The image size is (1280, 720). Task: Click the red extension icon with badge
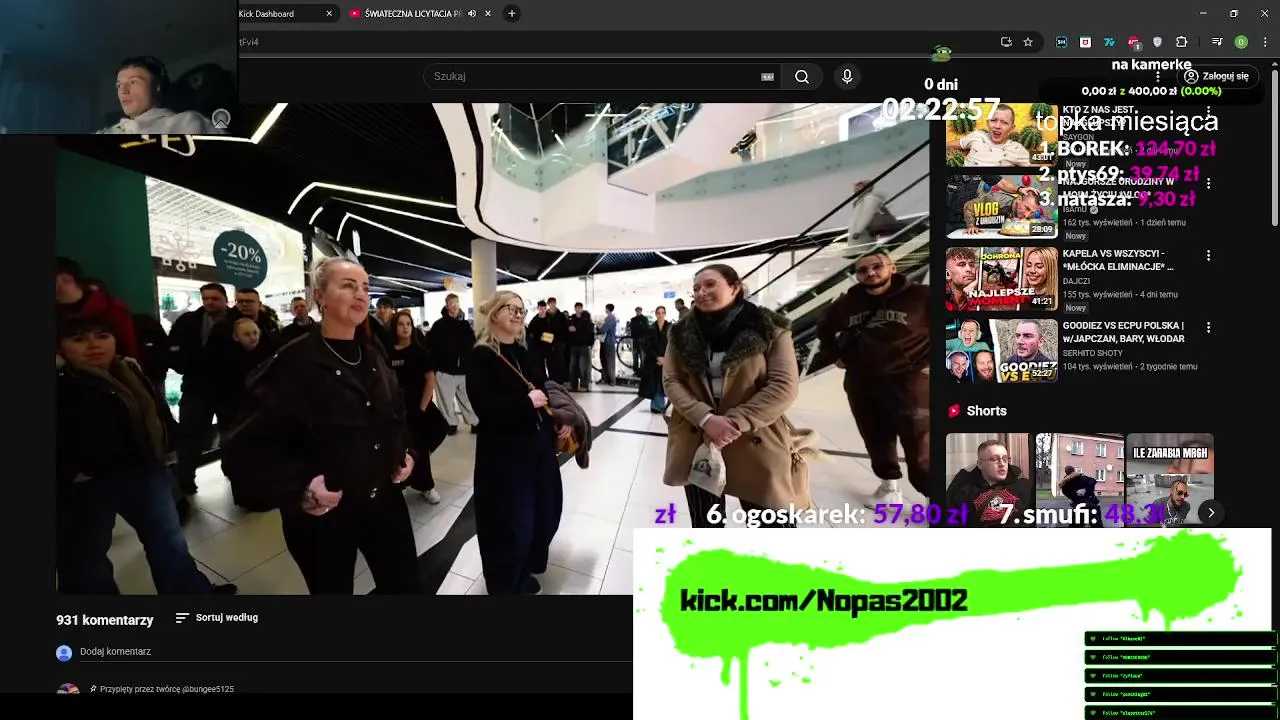point(1134,43)
